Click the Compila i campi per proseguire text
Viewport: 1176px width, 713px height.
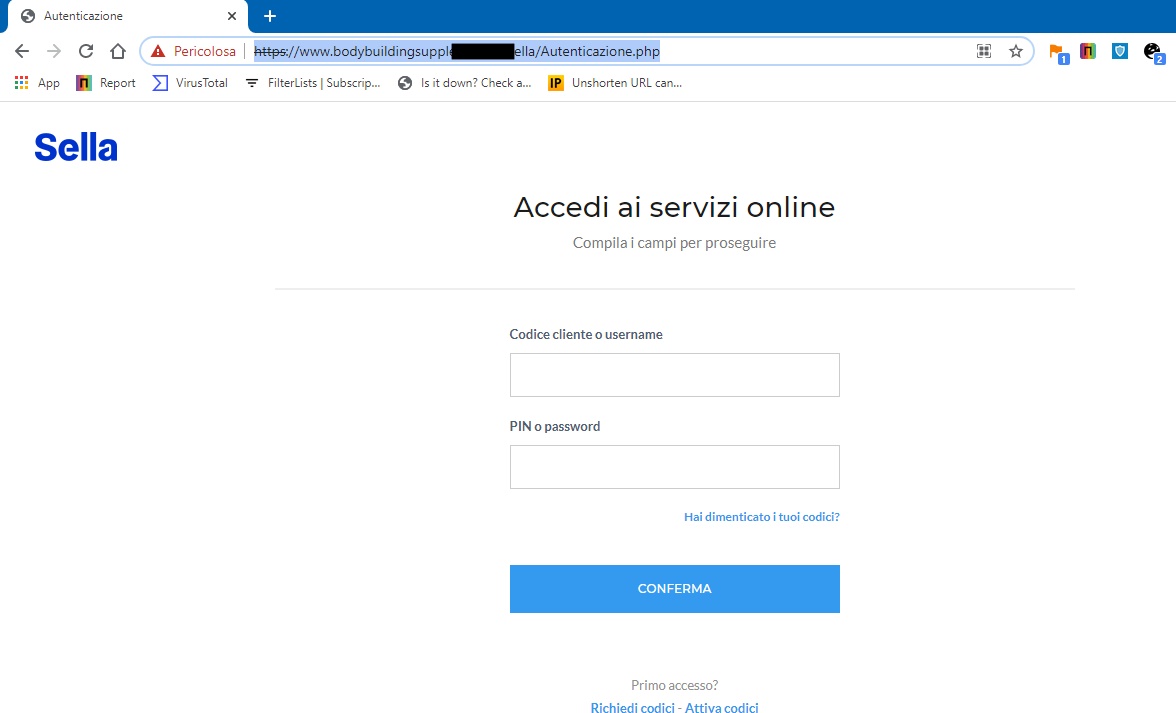(674, 243)
